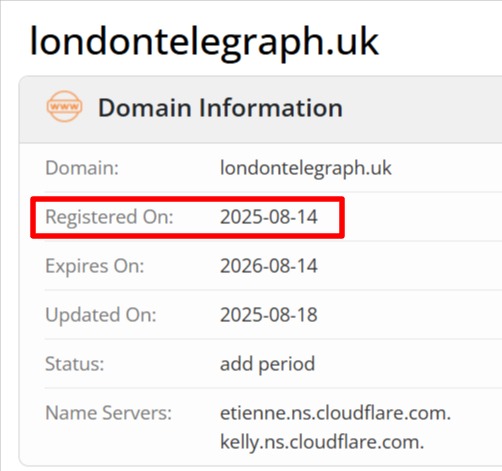Click kelly.ns.cloudflare.com name server
The image size is (502, 471).
pyautogui.click(x=322, y=442)
